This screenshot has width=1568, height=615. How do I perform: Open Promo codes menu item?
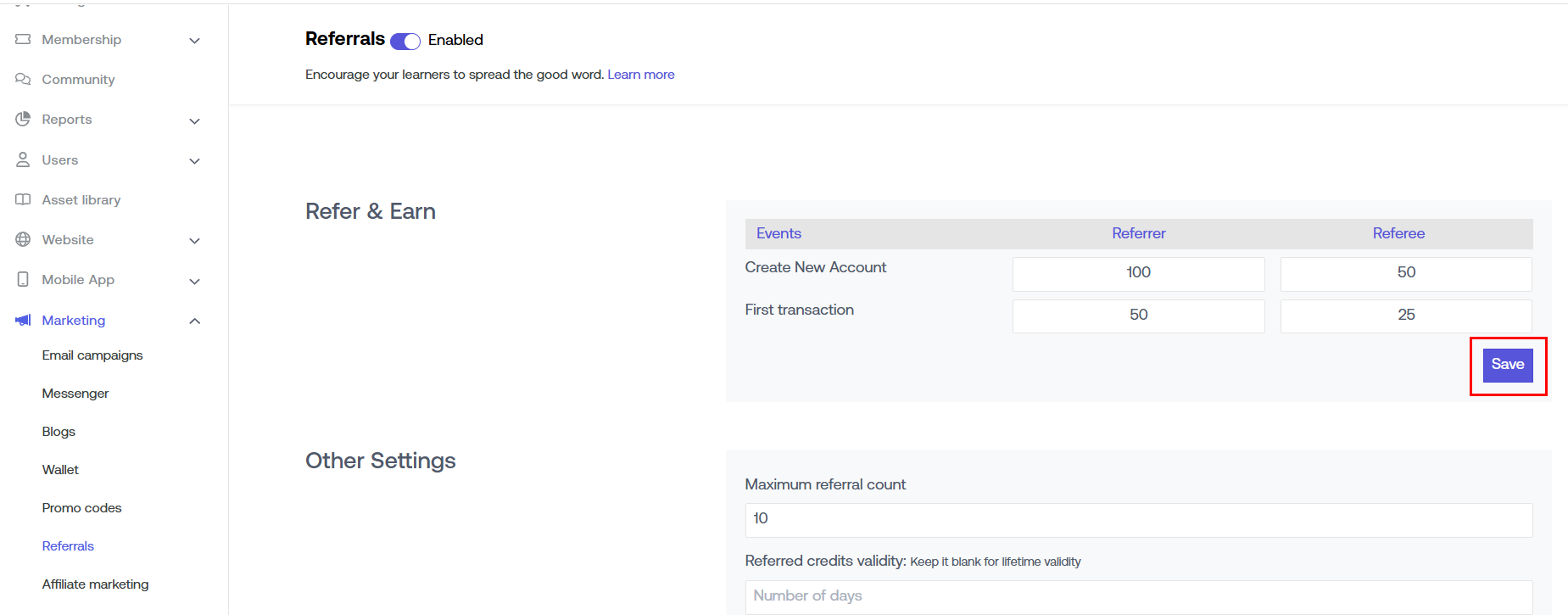81,508
